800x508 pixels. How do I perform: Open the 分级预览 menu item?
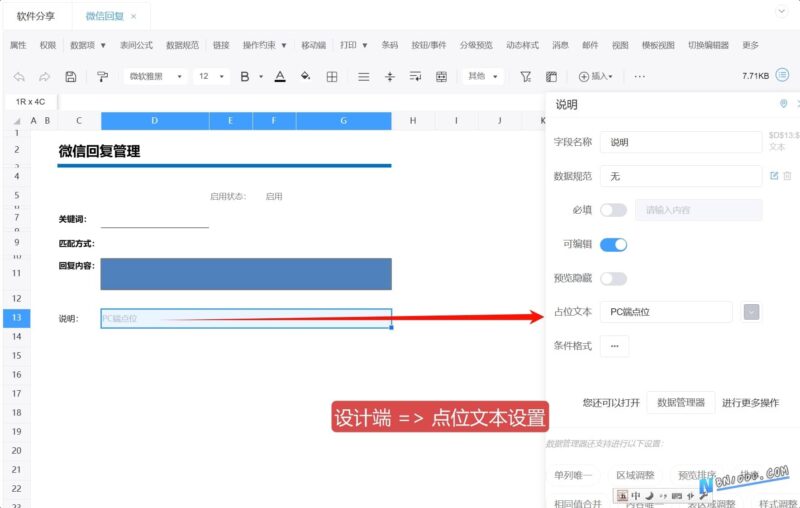click(476, 45)
